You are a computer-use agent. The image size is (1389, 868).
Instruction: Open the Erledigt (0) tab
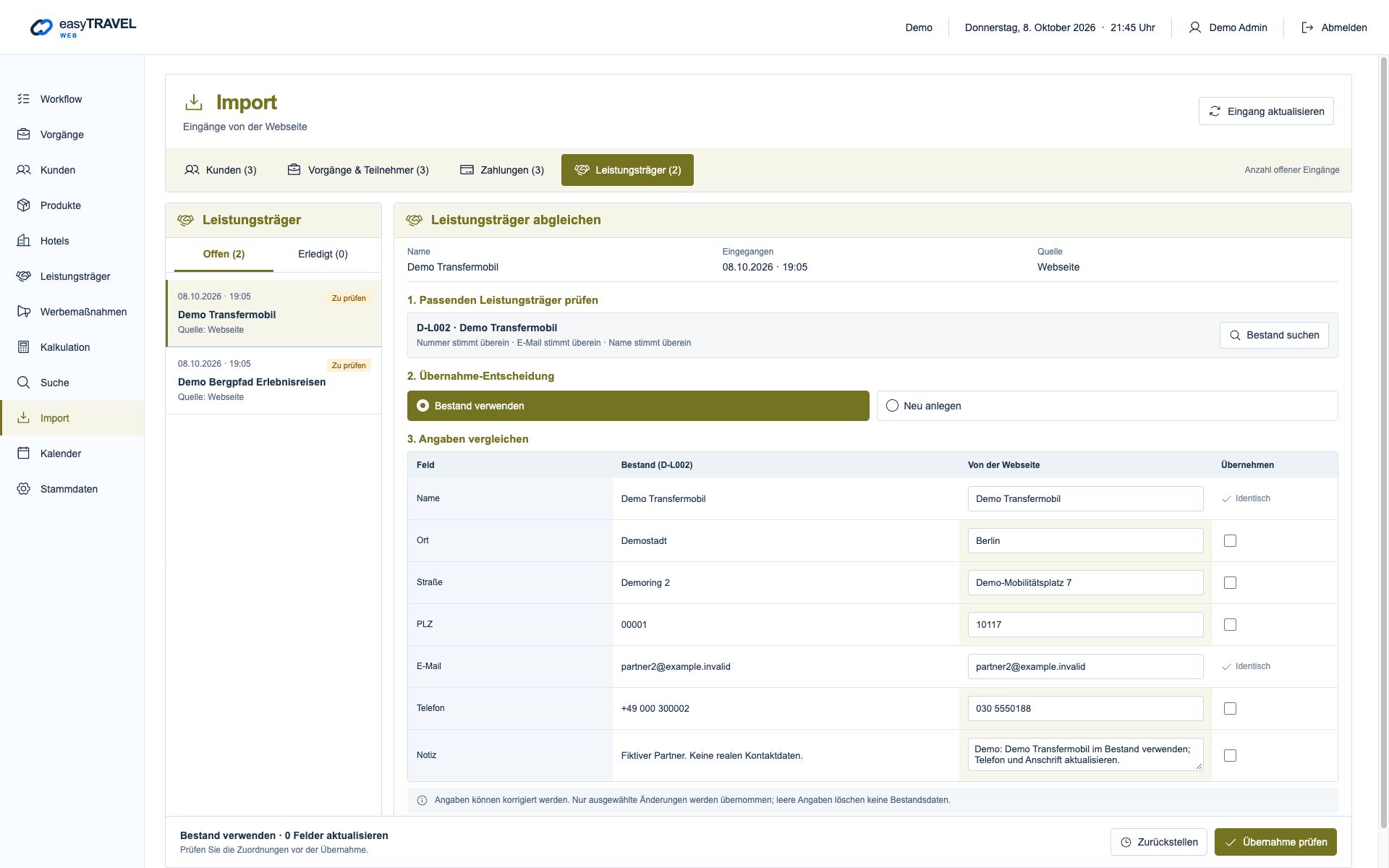[323, 254]
